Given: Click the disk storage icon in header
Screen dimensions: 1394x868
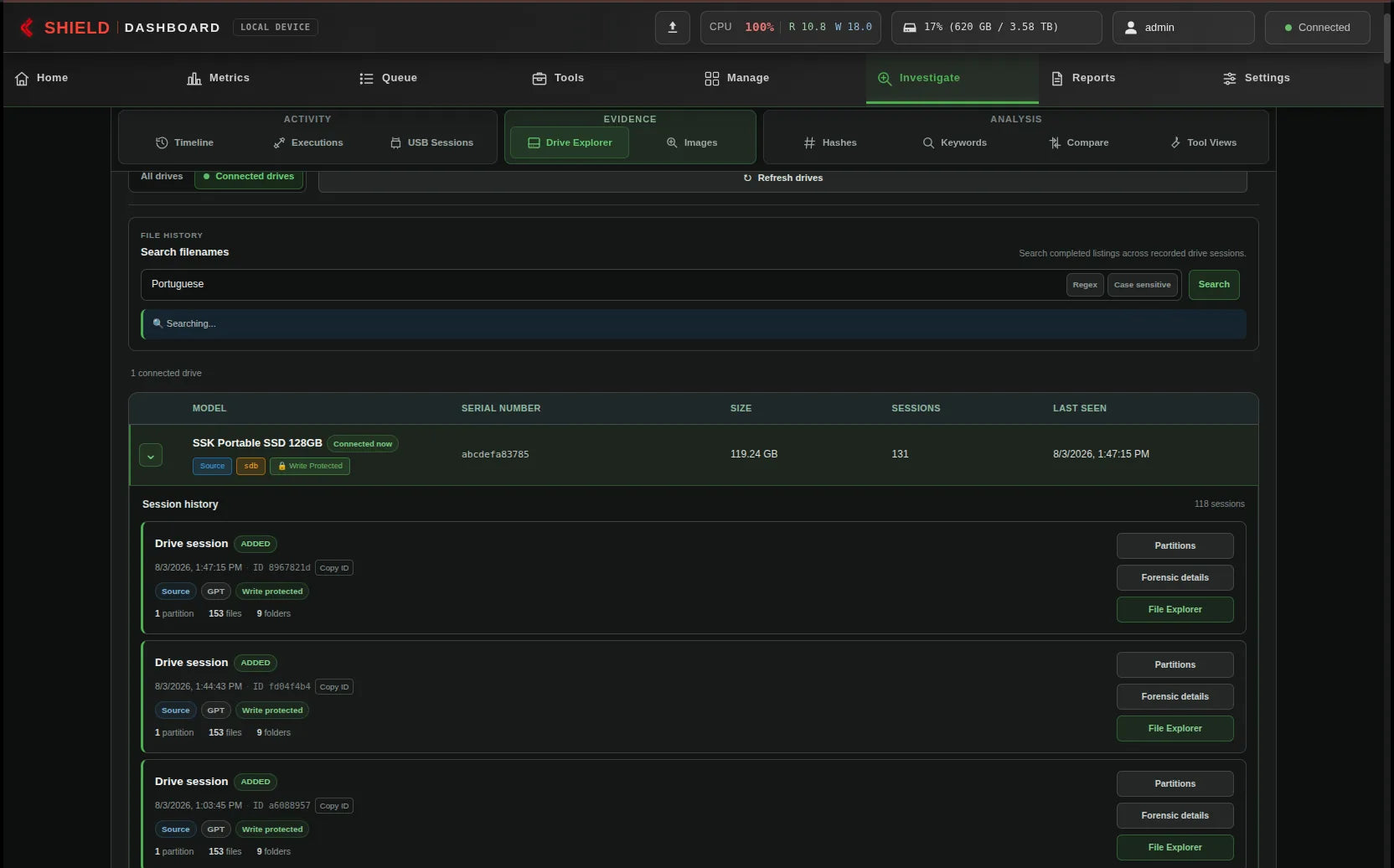Looking at the screenshot, I should coord(910,28).
